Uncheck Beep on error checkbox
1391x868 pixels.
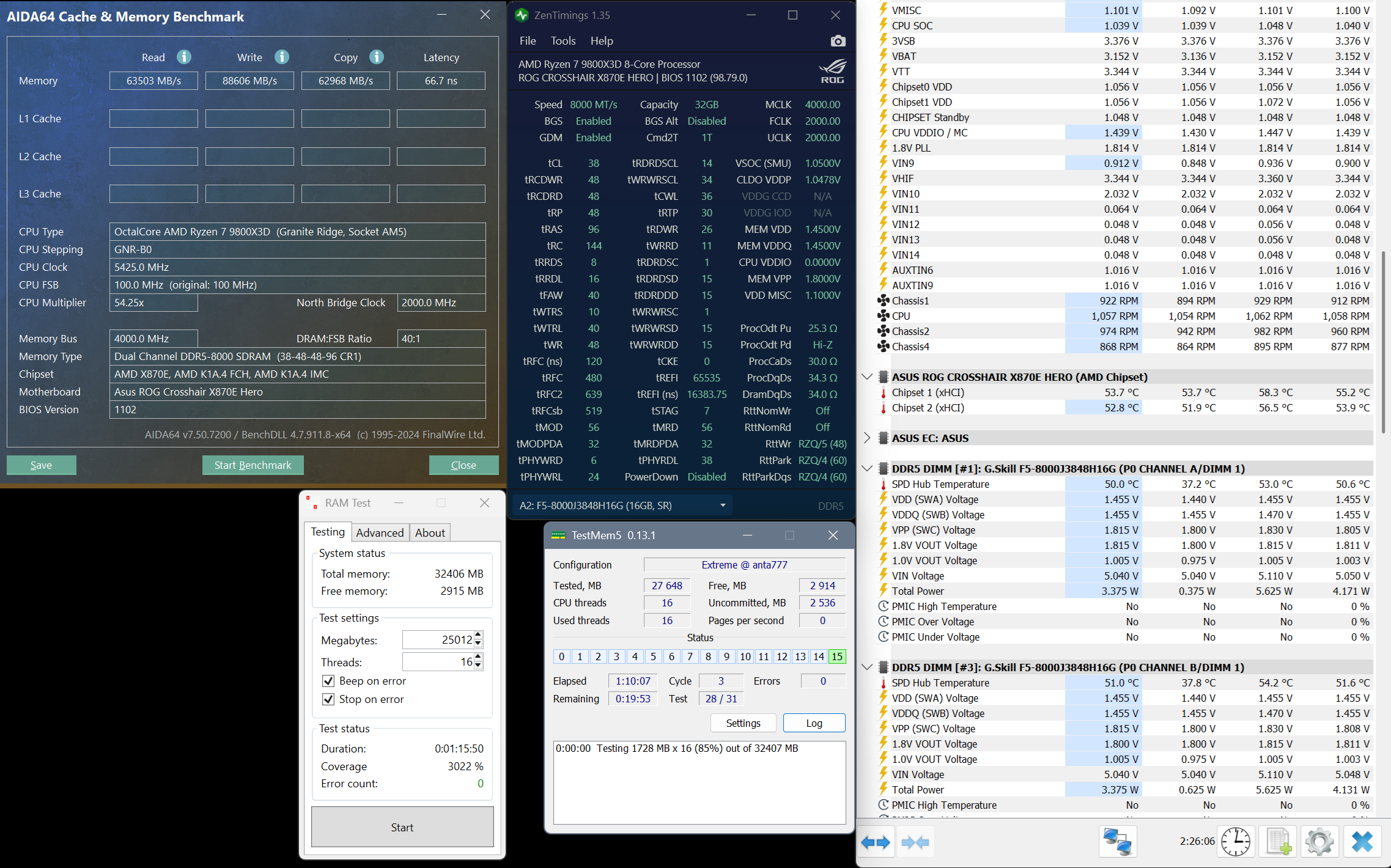[x=328, y=681]
